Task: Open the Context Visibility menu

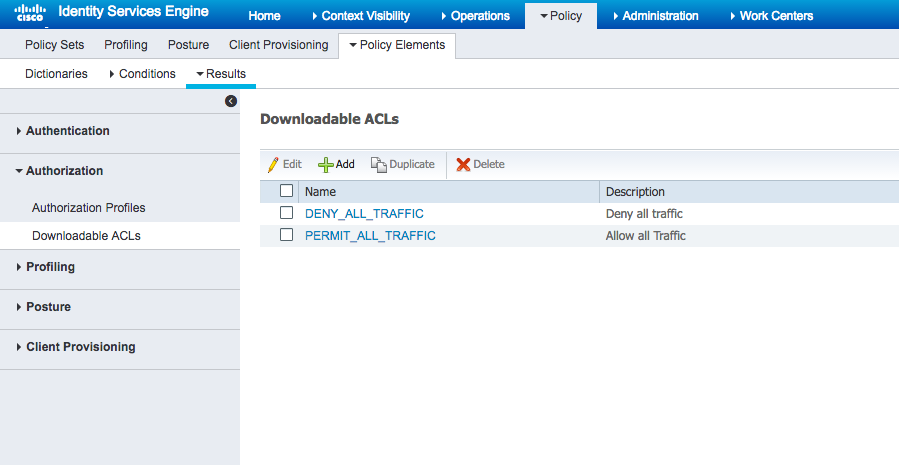Action: click(361, 16)
